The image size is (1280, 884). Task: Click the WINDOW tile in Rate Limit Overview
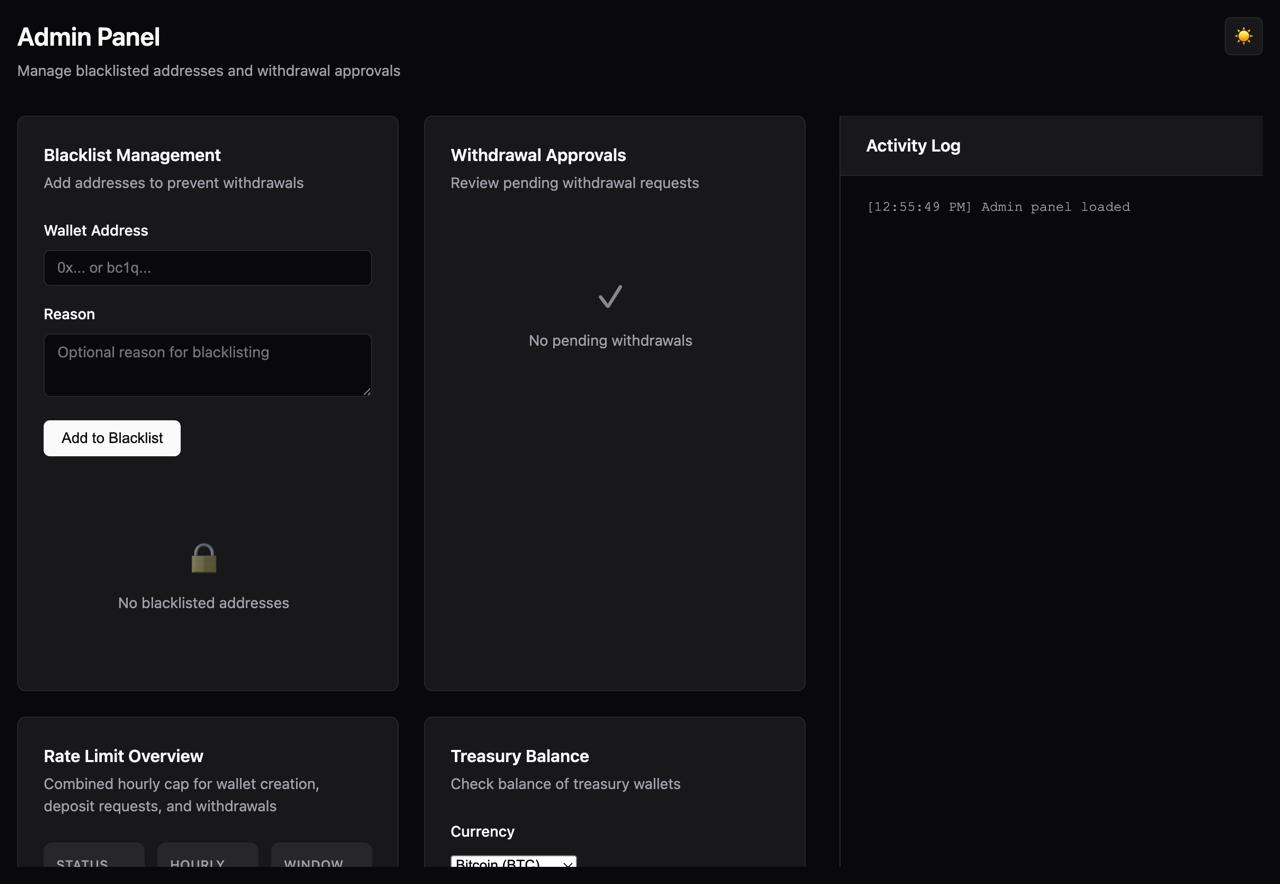pos(321,857)
